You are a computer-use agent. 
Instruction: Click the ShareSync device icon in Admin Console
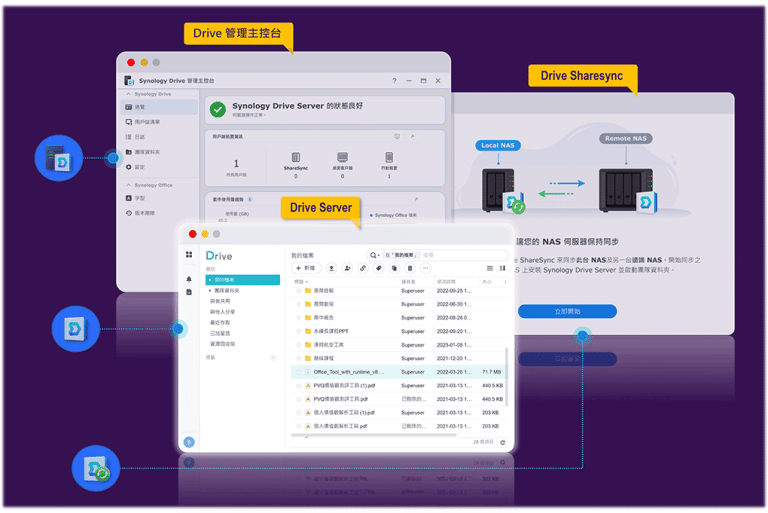(x=296, y=157)
